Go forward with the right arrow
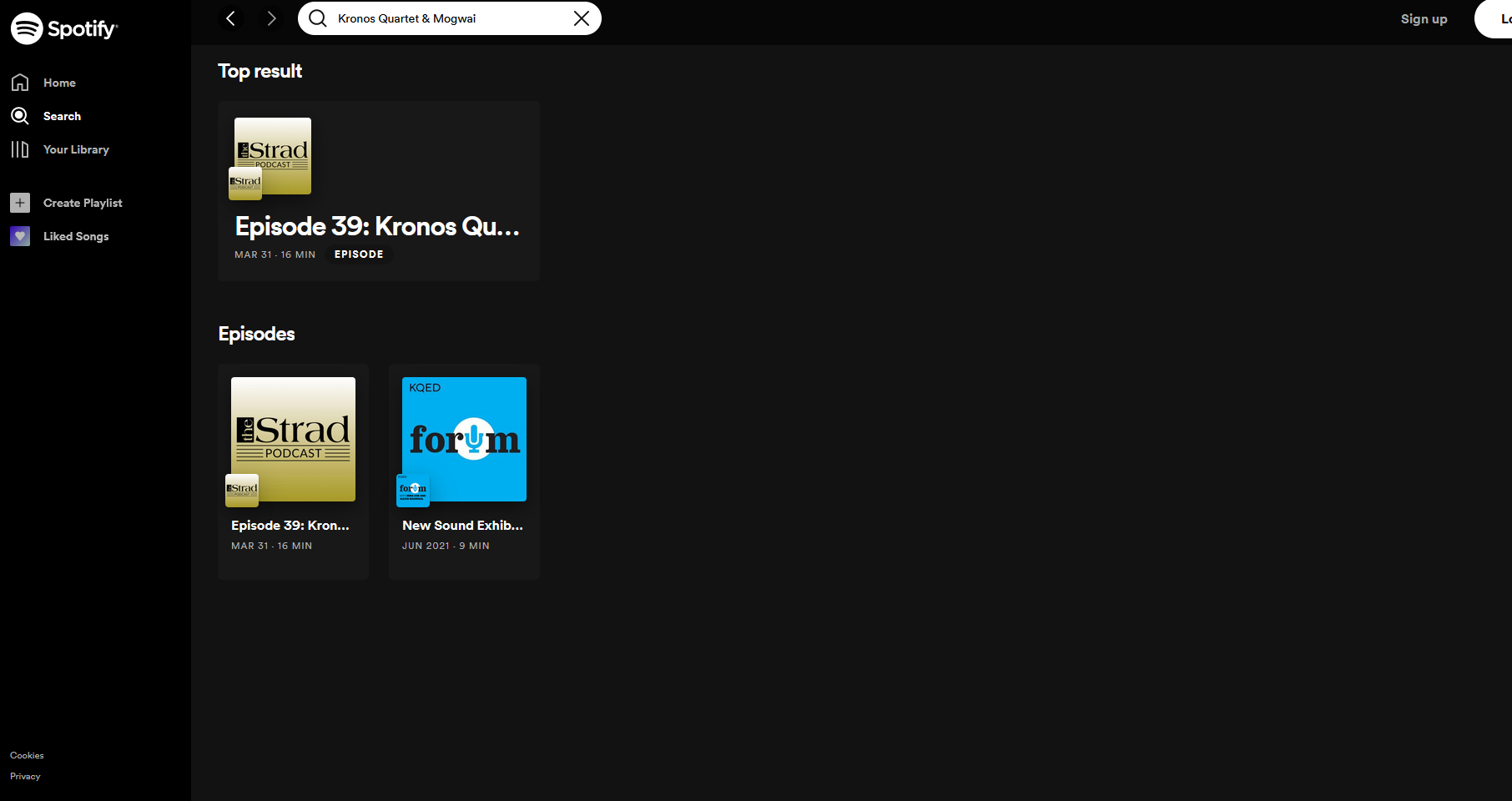The image size is (1512, 801). click(x=271, y=18)
